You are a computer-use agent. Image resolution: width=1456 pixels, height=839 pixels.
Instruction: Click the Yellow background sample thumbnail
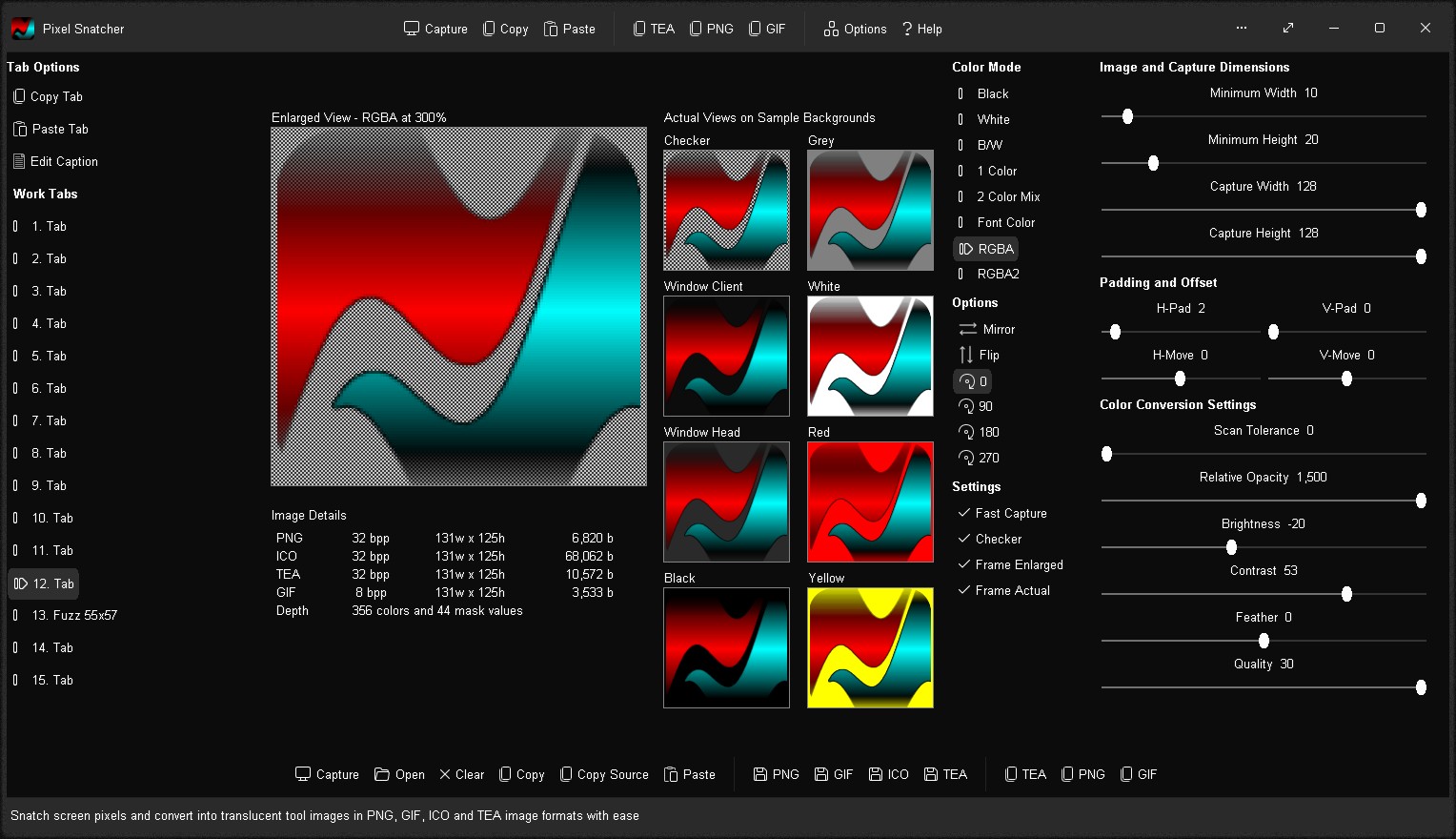[x=870, y=647]
